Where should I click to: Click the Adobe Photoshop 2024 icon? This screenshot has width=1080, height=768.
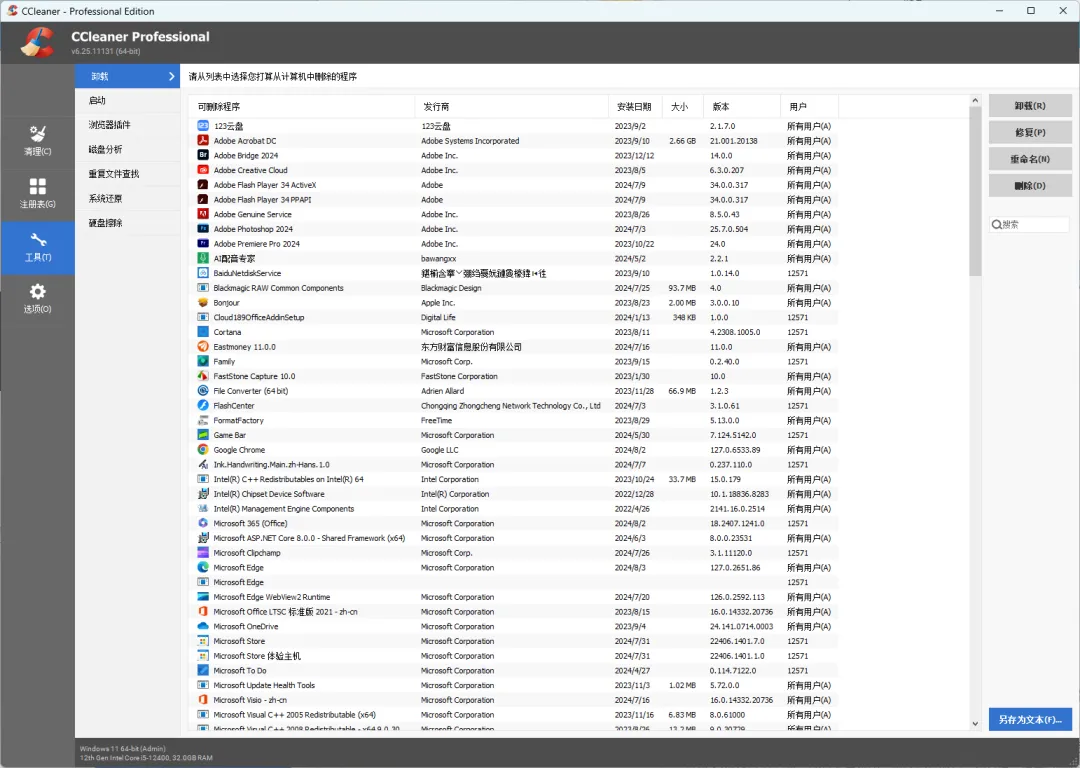point(202,229)
